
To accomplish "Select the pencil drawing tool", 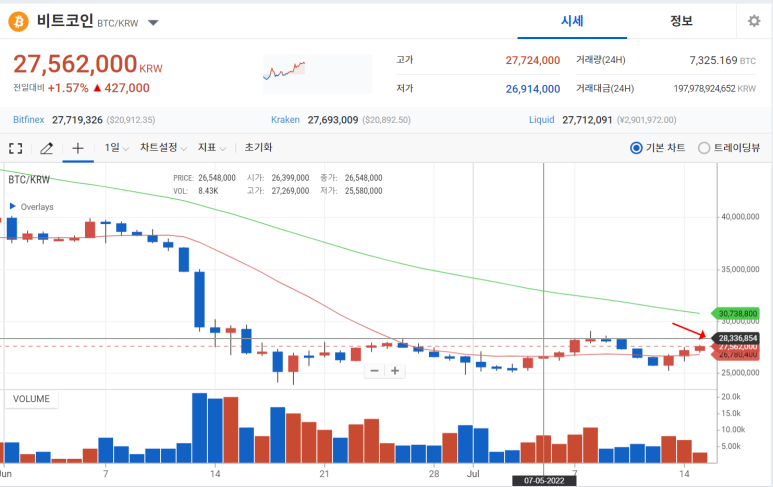I will [46, 148].
